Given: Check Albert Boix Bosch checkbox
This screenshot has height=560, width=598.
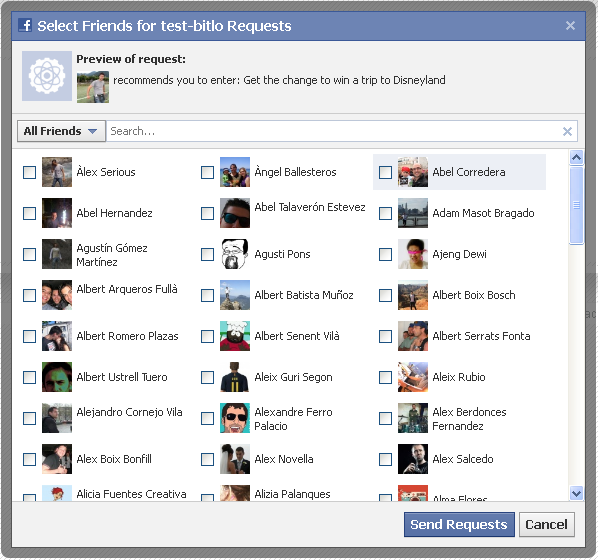Looking at the screenshot, I should 385,295.
